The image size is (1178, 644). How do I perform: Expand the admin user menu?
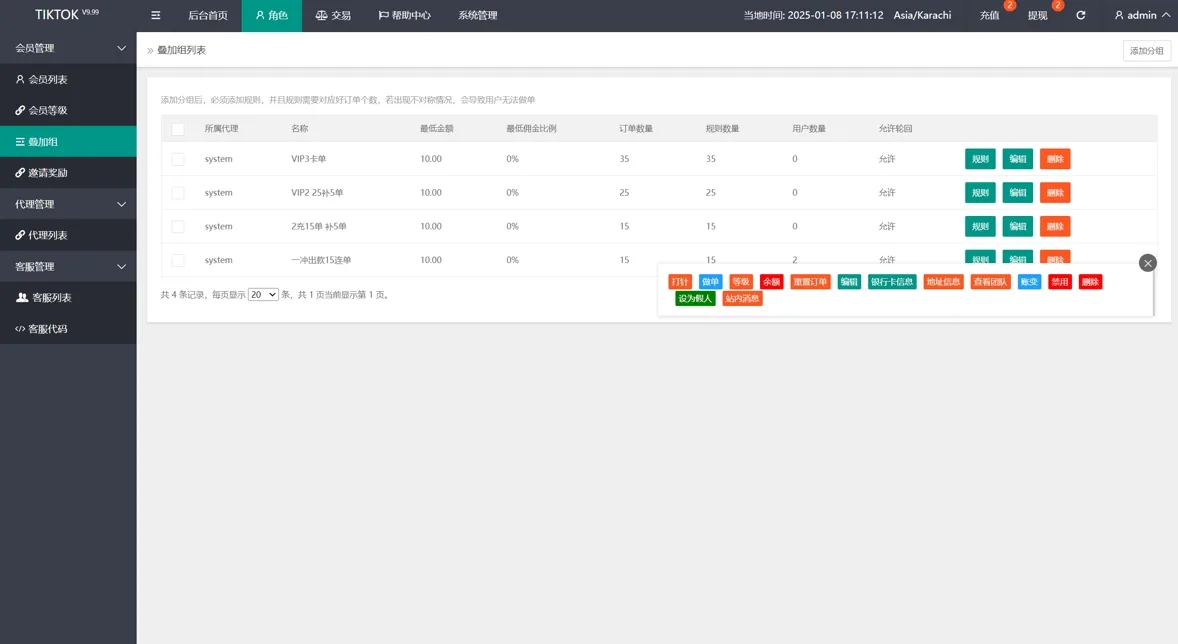coord(1142,15)
